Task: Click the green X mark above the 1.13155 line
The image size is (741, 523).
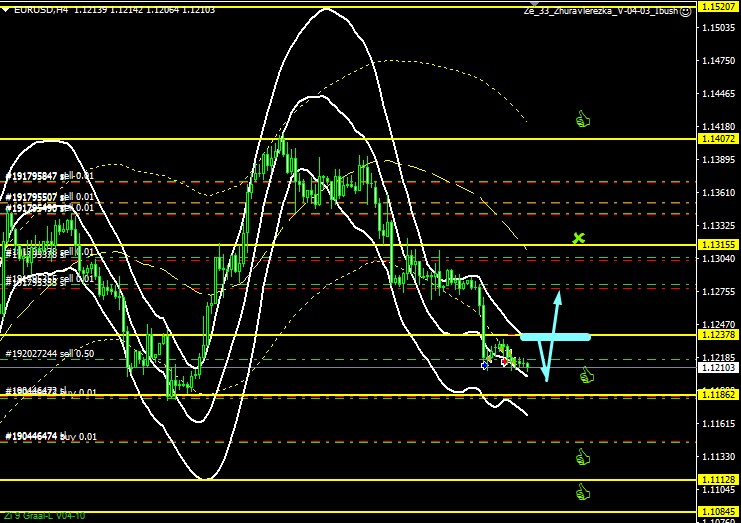Action: (x=578, y=238)
